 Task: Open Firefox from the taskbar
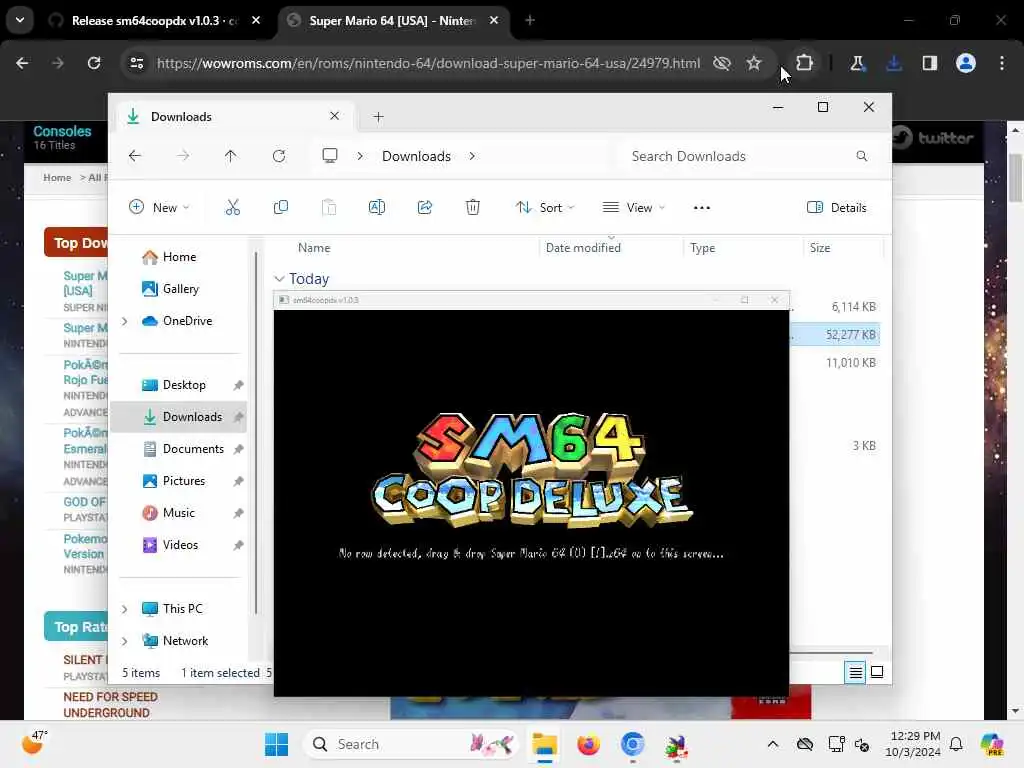(588, 744)
